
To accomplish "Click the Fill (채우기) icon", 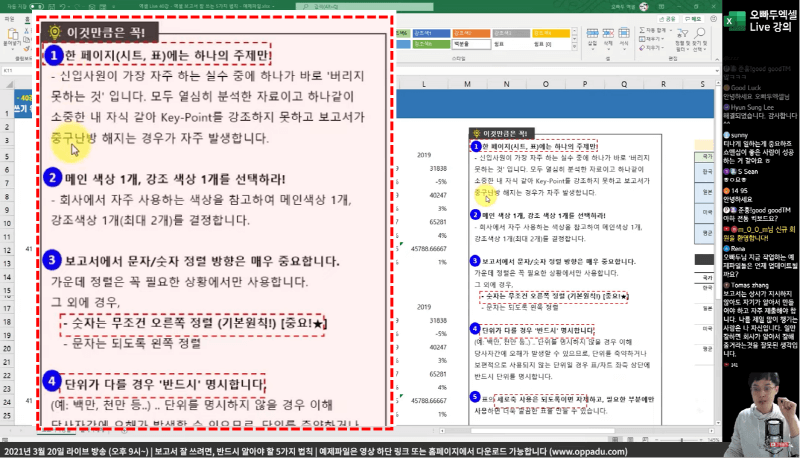I will tap(642, 39).
